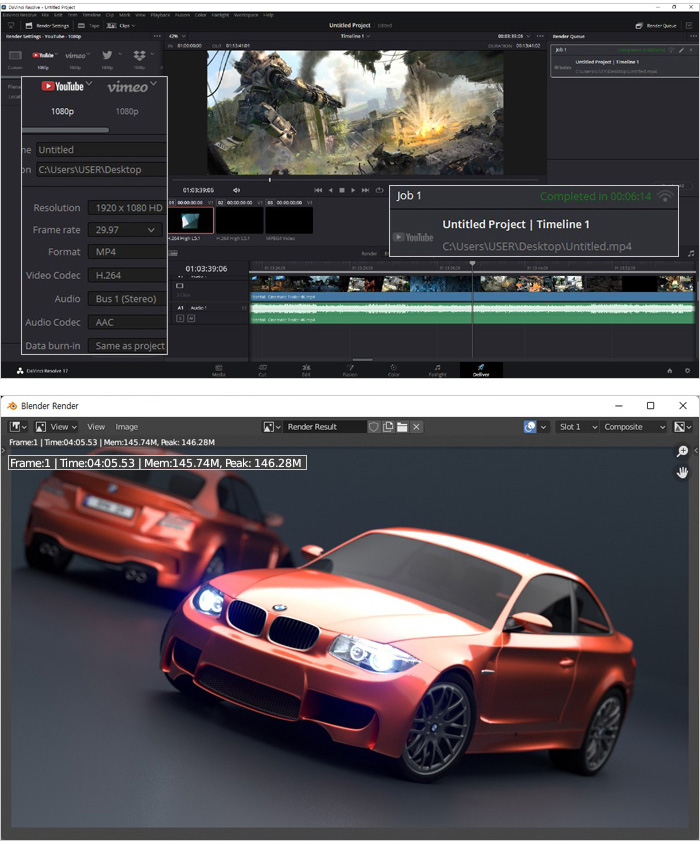700x844 pixels.
Task: Click the viewer scrub bar playhead
Action: coord(270,180)
